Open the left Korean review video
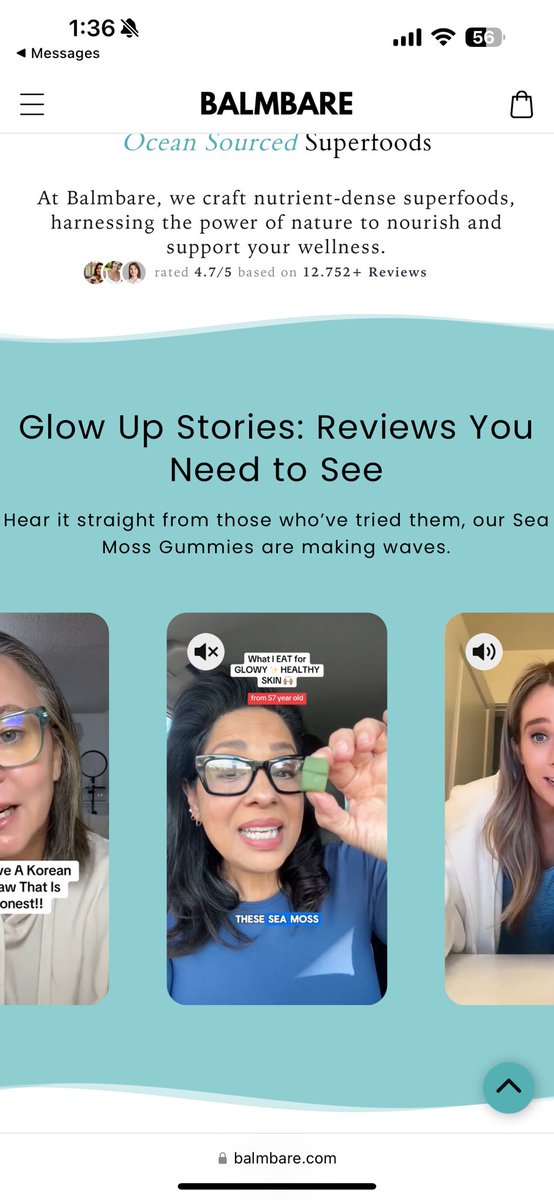Viewport: 554px width, 1200px height. (x=54, y=809)
